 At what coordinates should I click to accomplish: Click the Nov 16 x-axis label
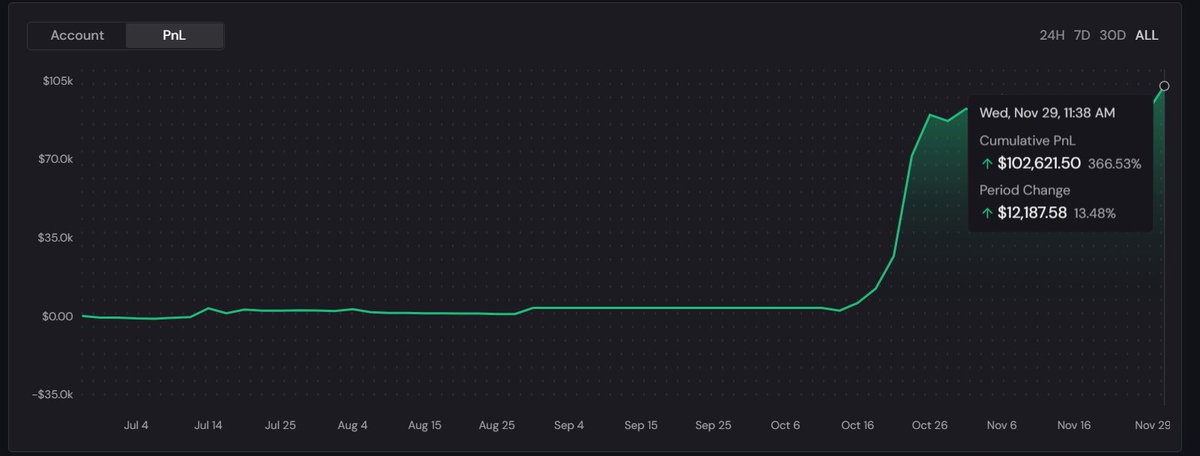click(1074, 425)
